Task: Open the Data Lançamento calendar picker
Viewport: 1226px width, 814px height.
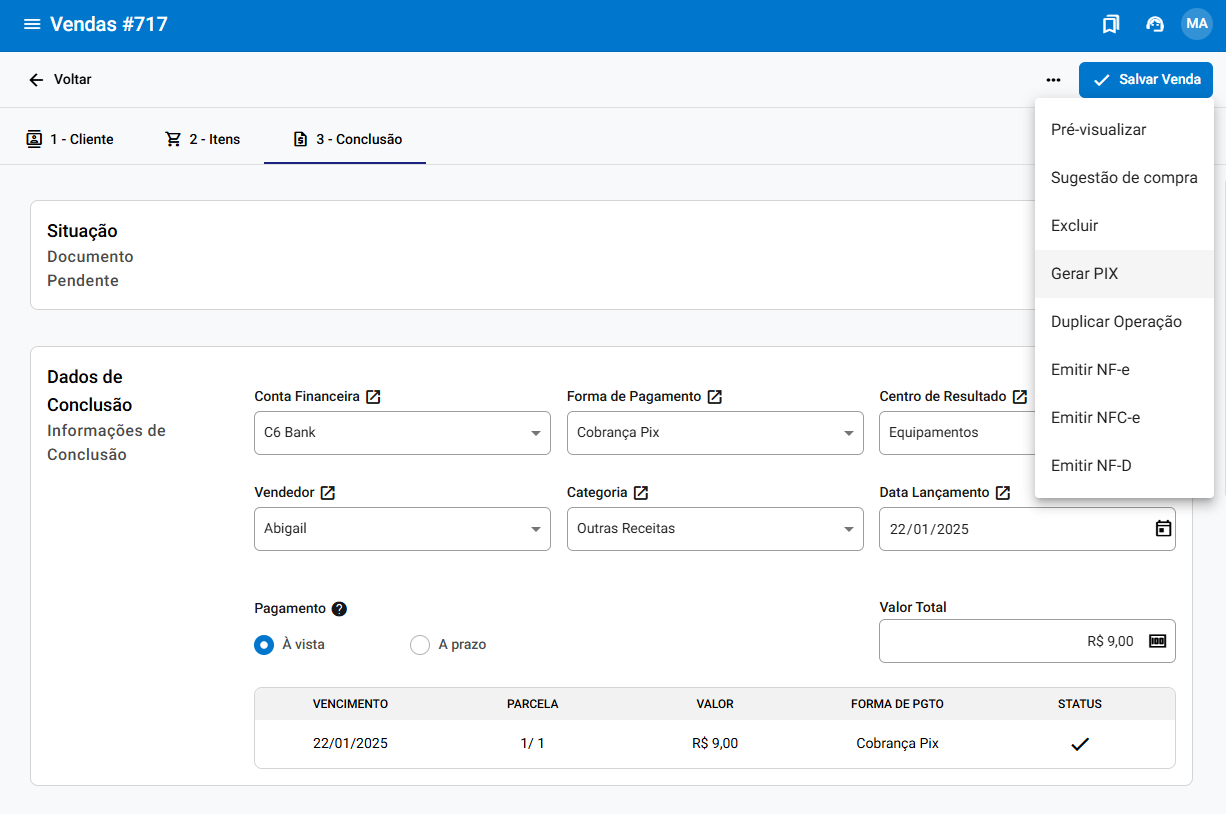Action: pyautogui.click(x=1162, y=529)
